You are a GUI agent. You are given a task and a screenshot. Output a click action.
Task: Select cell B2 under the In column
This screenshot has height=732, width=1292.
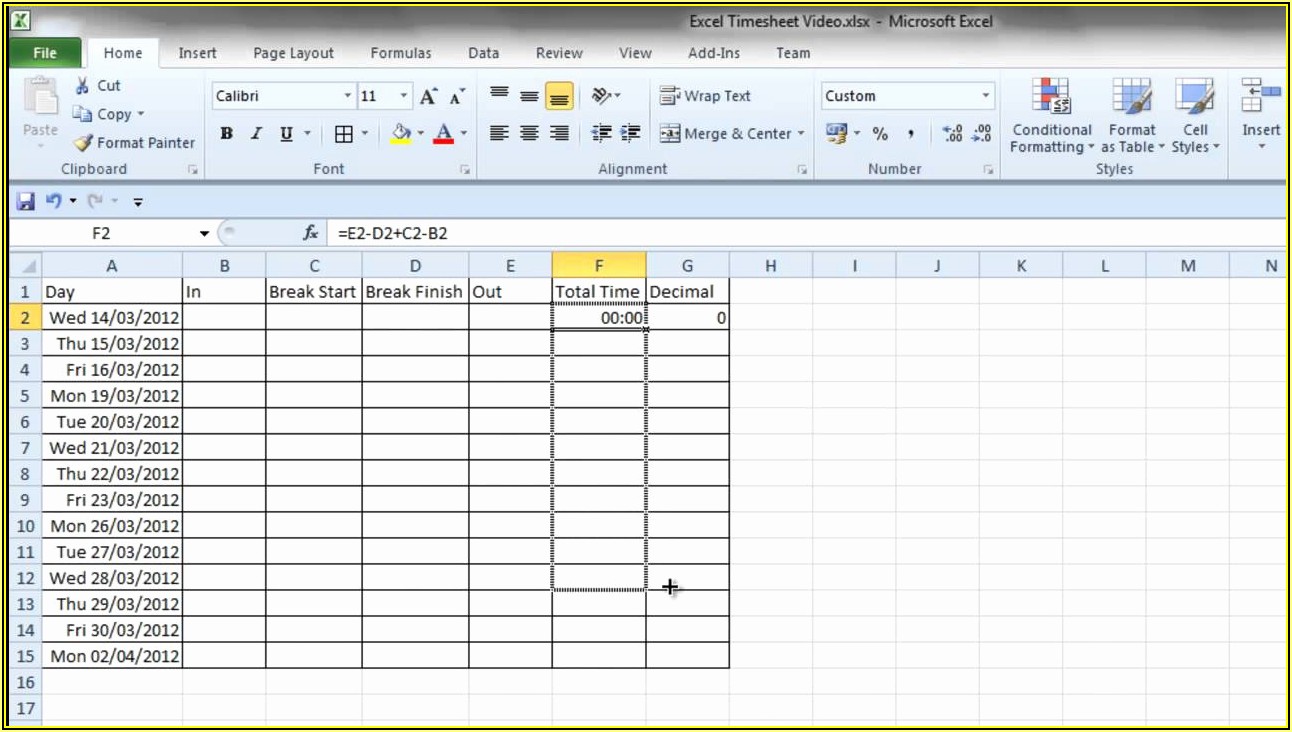coord(224,318)
